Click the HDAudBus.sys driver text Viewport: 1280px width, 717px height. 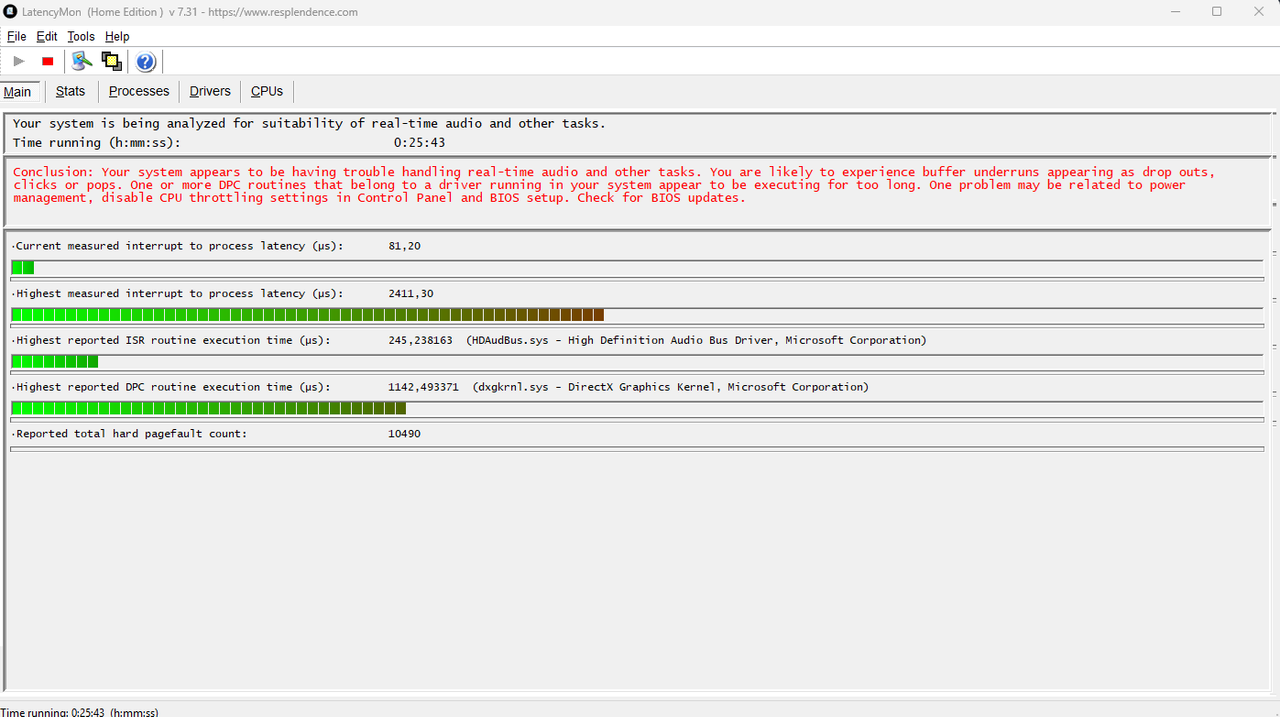click(696, 341)
